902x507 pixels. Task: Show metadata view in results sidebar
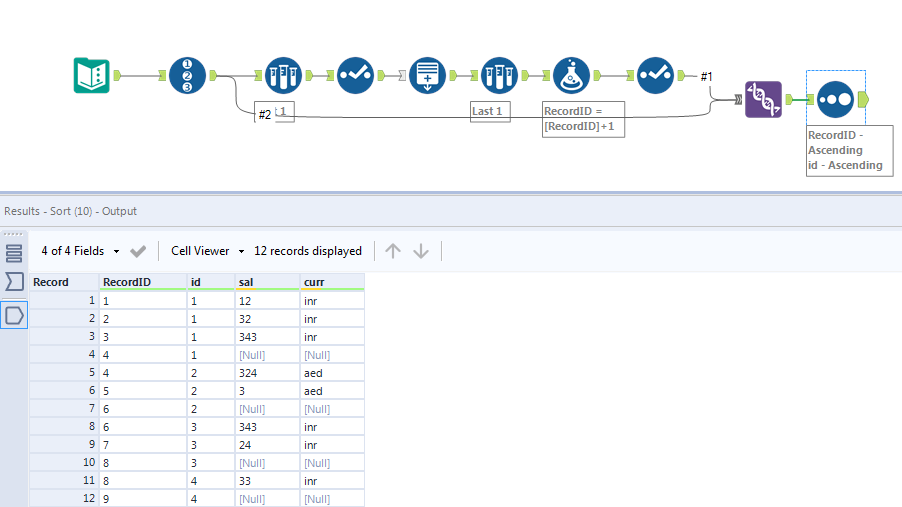pos(14,281)
